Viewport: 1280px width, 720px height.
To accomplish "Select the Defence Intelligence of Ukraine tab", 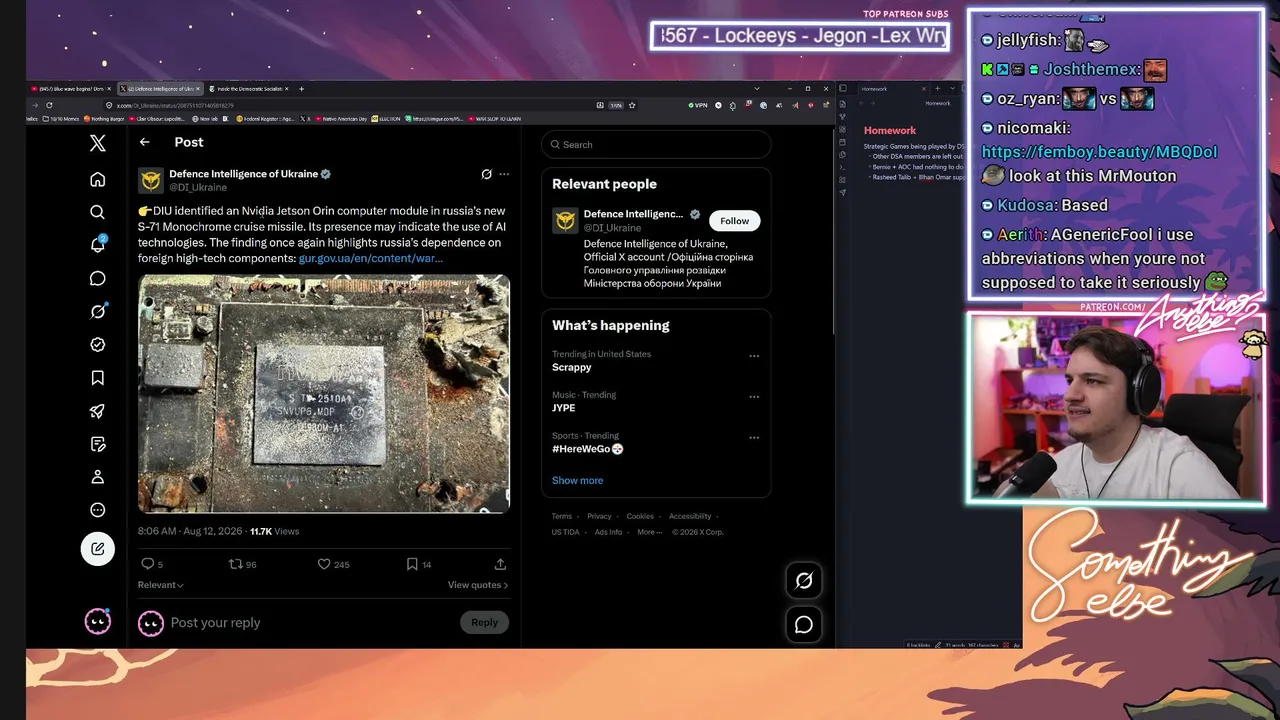I will click(x=159, y=89).
